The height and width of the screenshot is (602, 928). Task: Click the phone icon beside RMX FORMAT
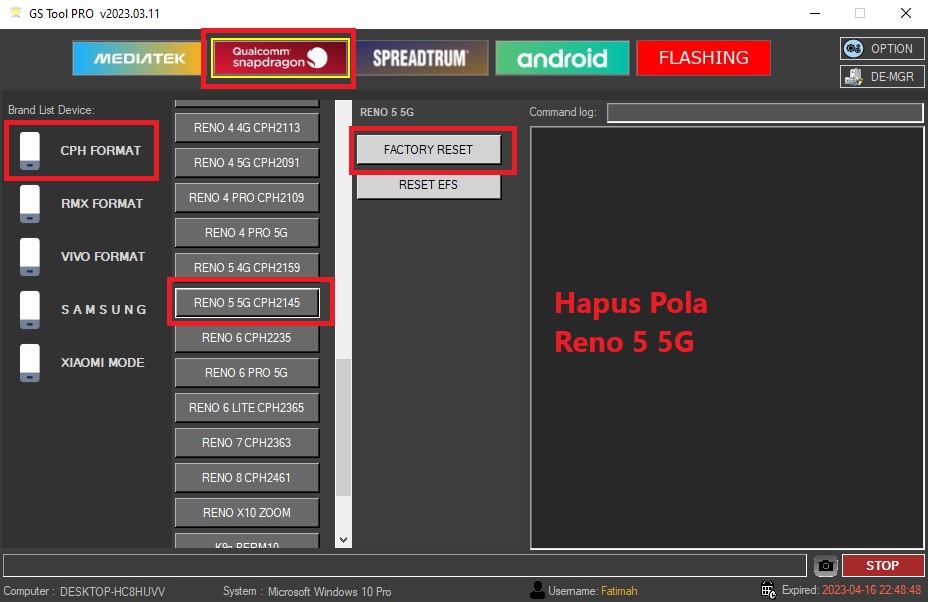[30, 204]
